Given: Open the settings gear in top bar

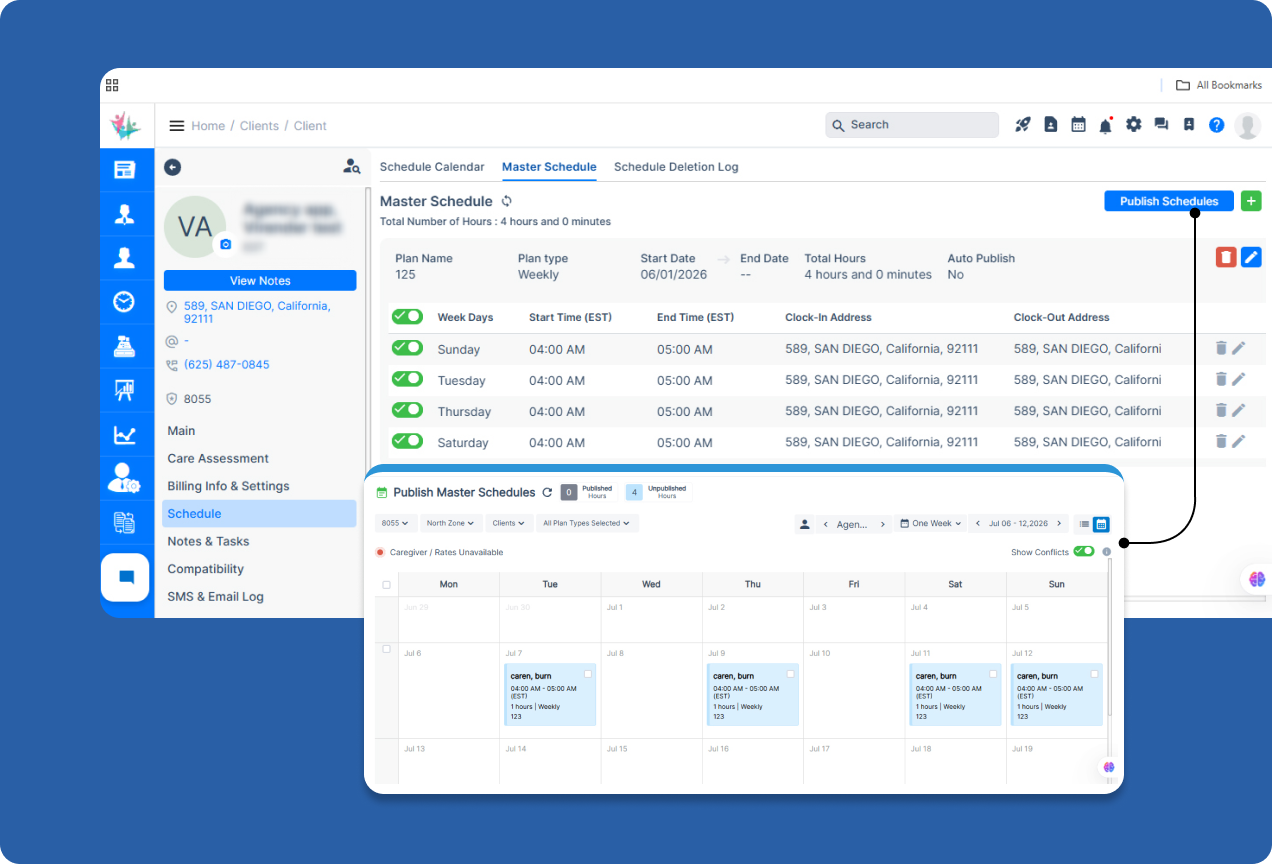Looking at the screenshot, I should click(1133, 125).
